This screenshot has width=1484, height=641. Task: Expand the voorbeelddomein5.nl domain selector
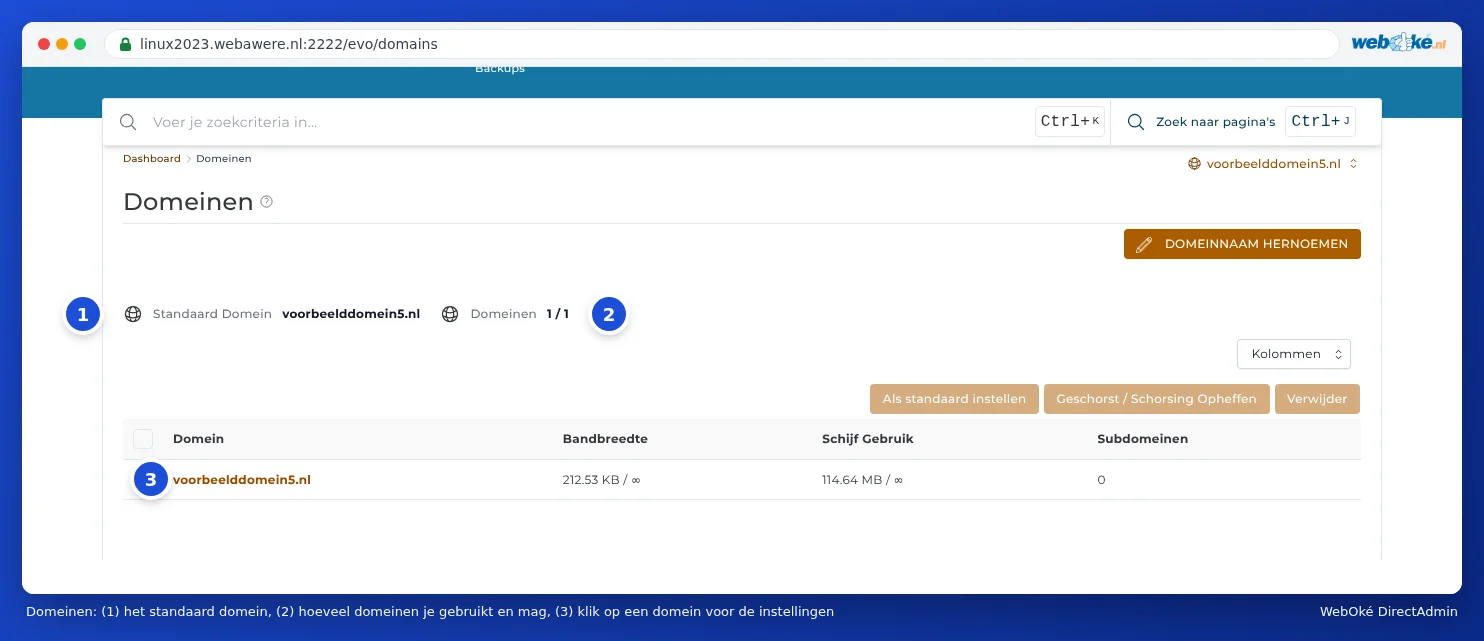1272,163
